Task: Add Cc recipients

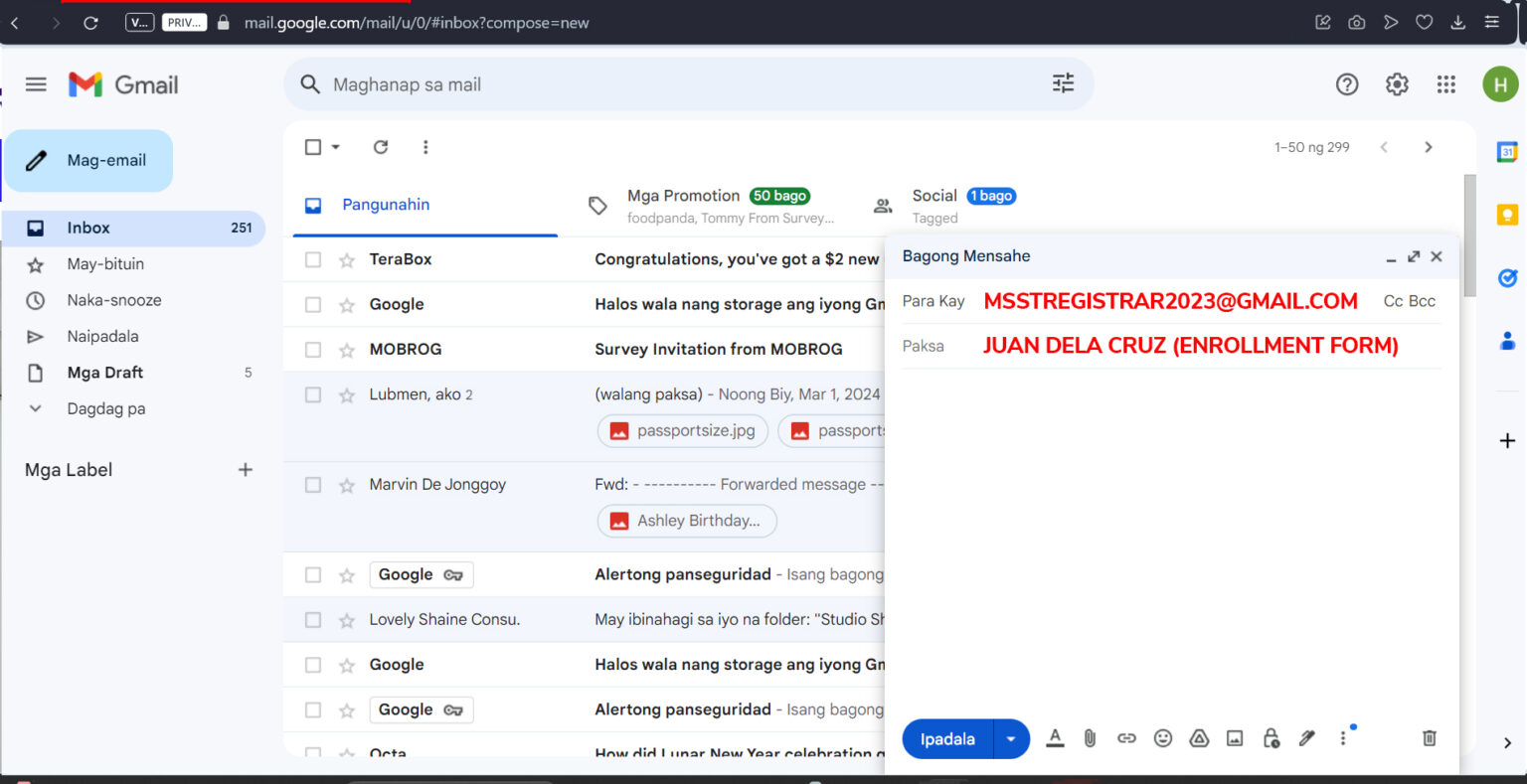Action: point(1393,301)
